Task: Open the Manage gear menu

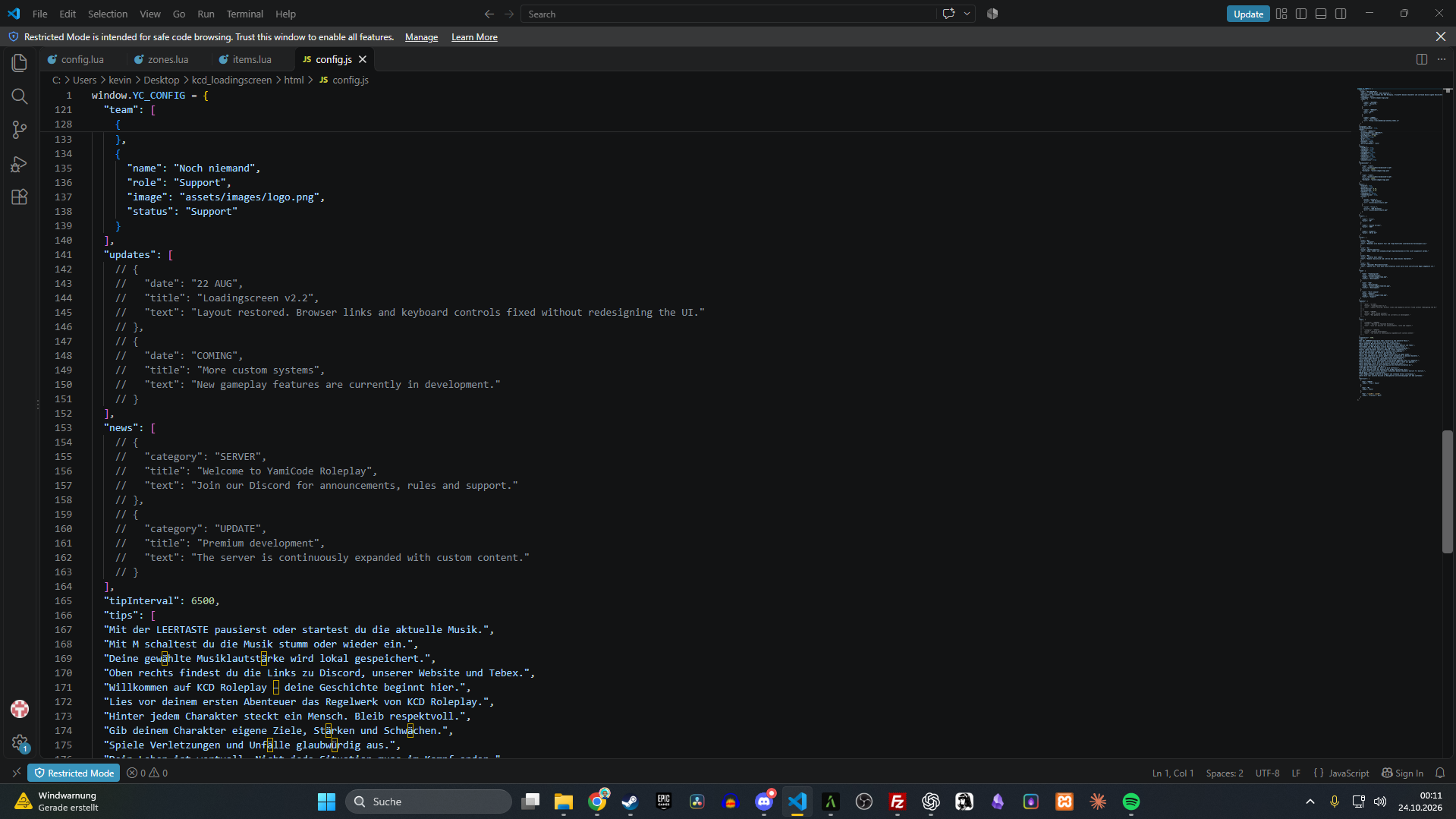Action: (20, 742)
